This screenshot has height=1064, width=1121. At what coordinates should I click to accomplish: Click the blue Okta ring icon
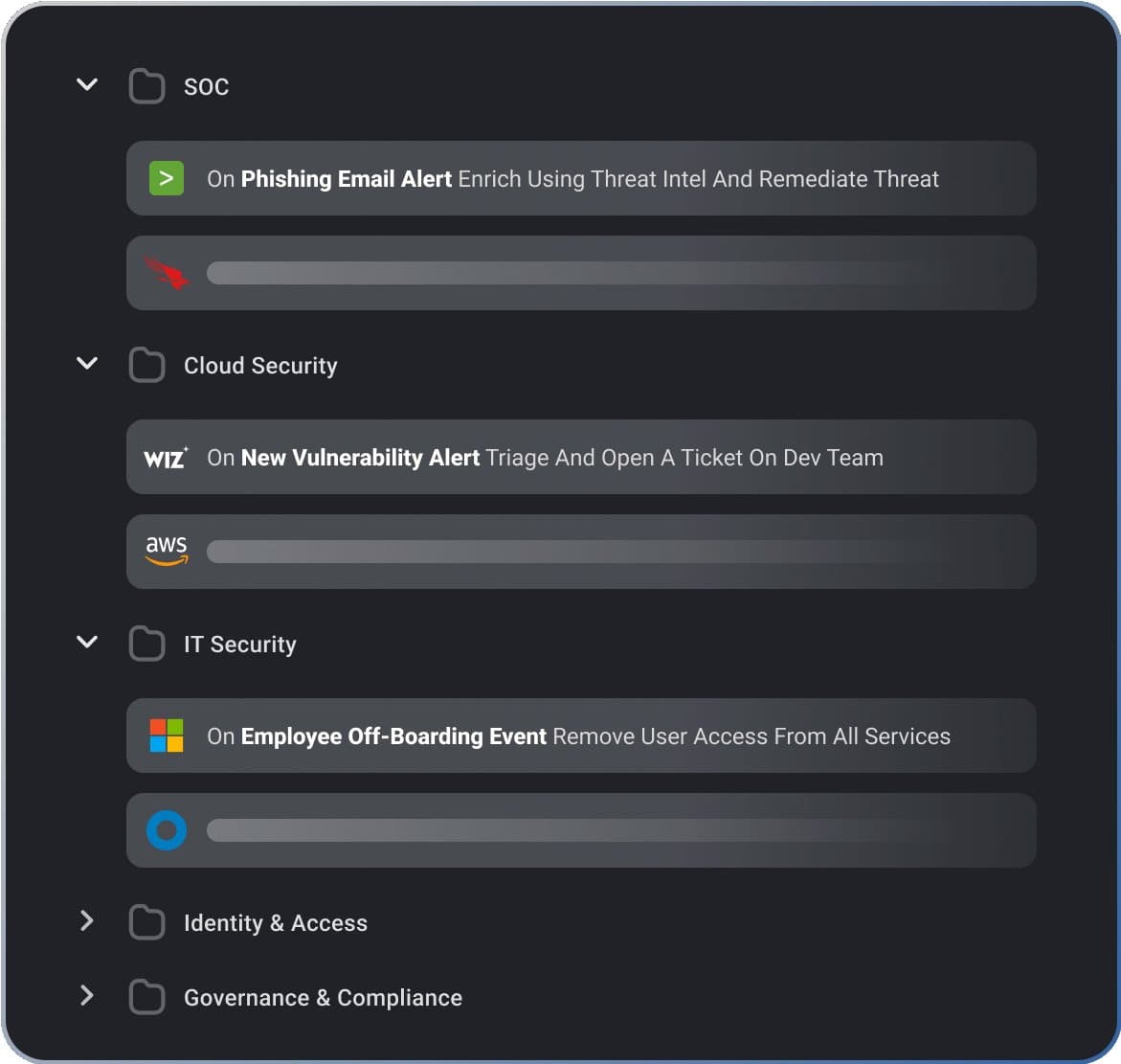click(x=167, y=829)
